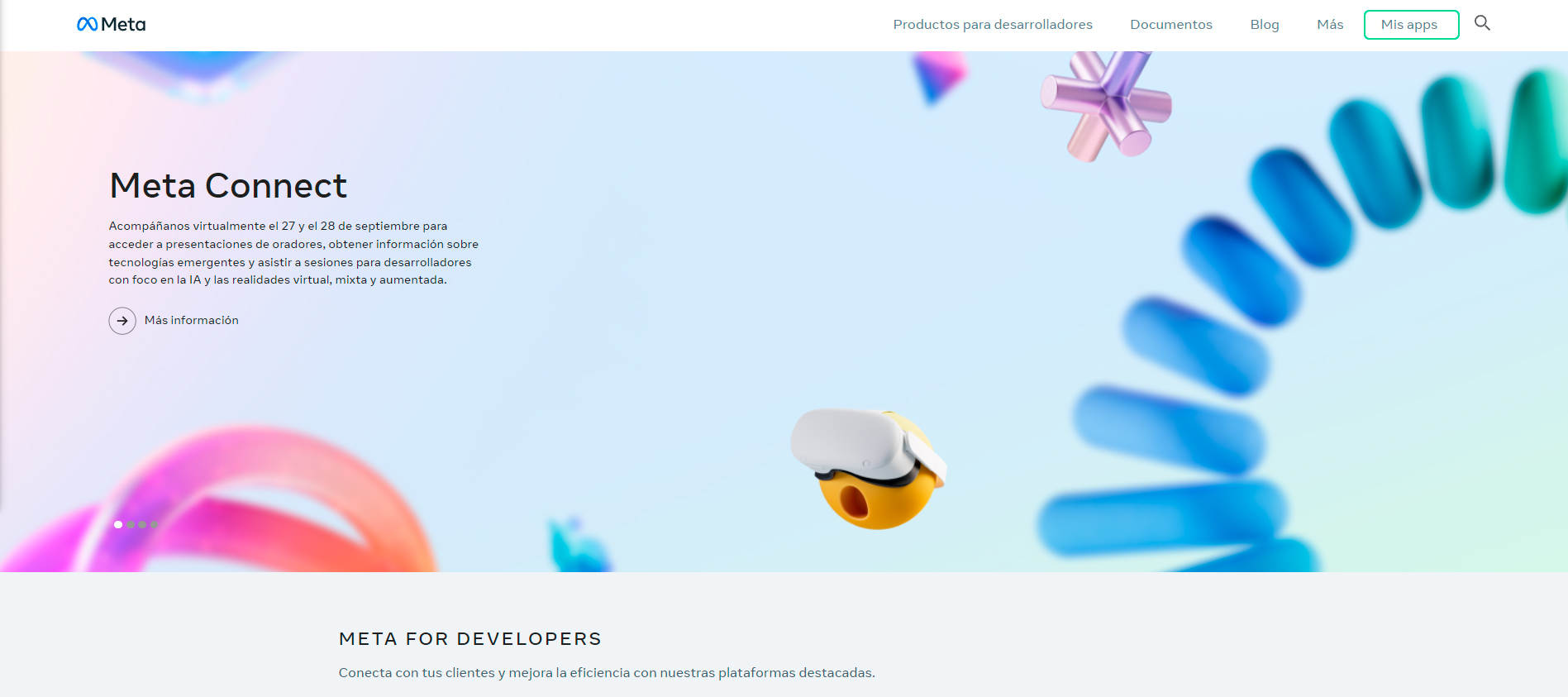Viewport: 1568px width, 697px height.
Task: Click the Meta Connect headline
Action: pos(228,186)
